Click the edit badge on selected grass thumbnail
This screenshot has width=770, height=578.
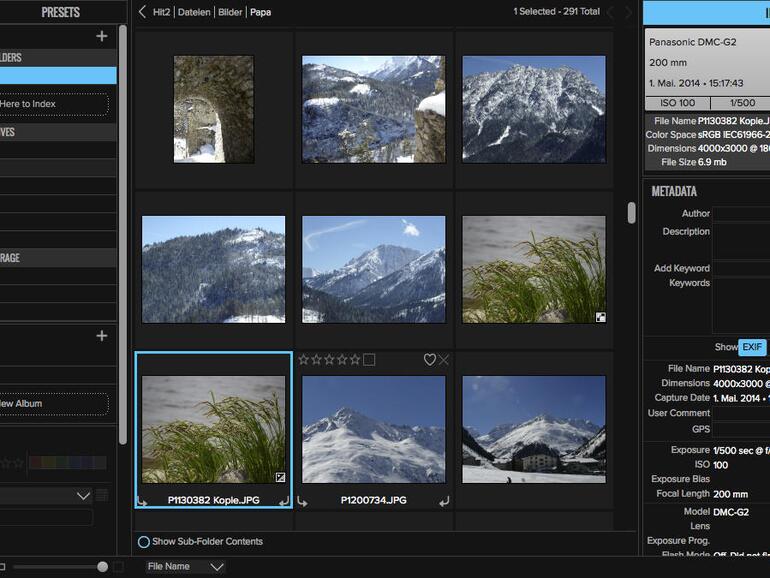tap(281, 478)
